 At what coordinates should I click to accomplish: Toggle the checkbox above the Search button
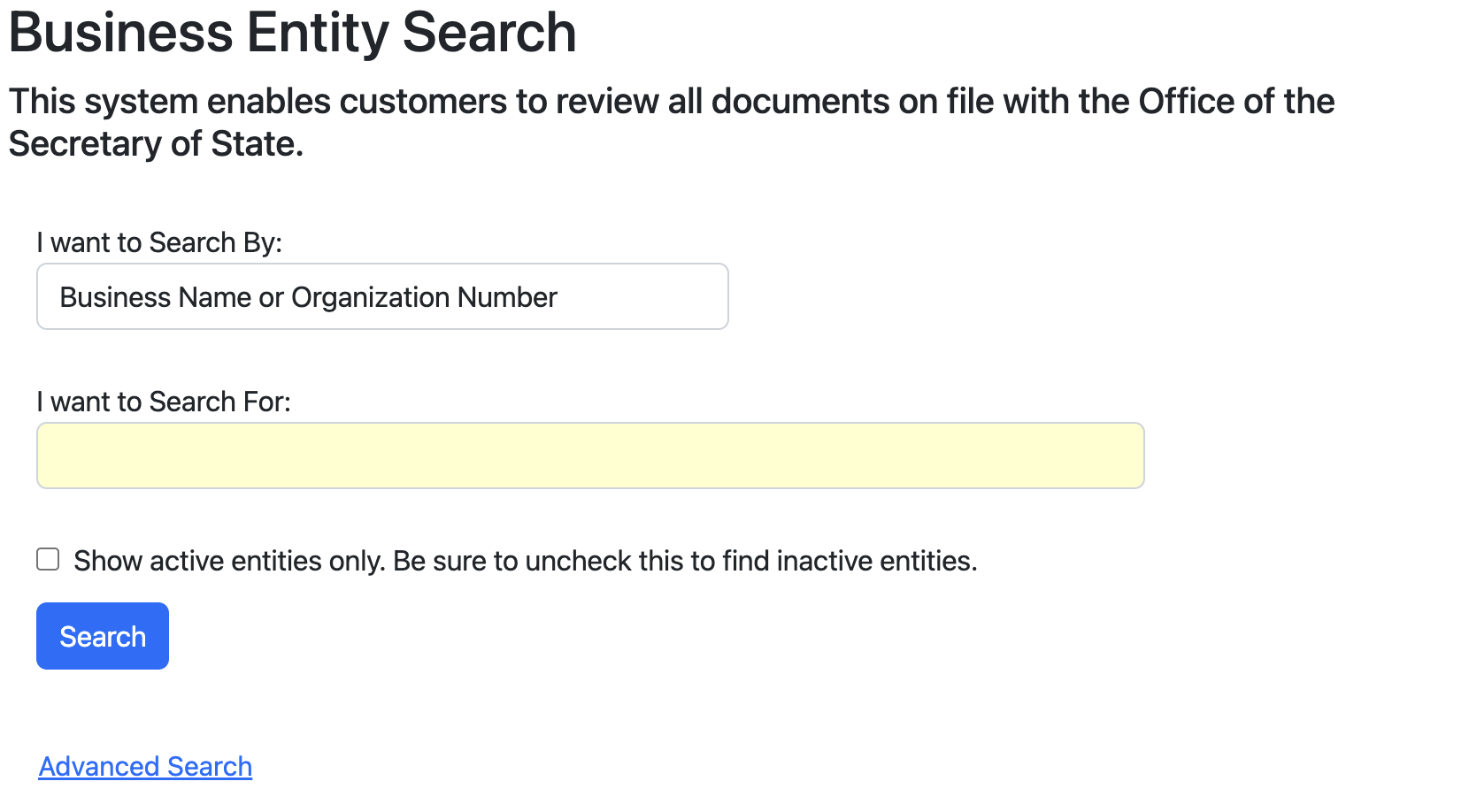click(48, 560)
